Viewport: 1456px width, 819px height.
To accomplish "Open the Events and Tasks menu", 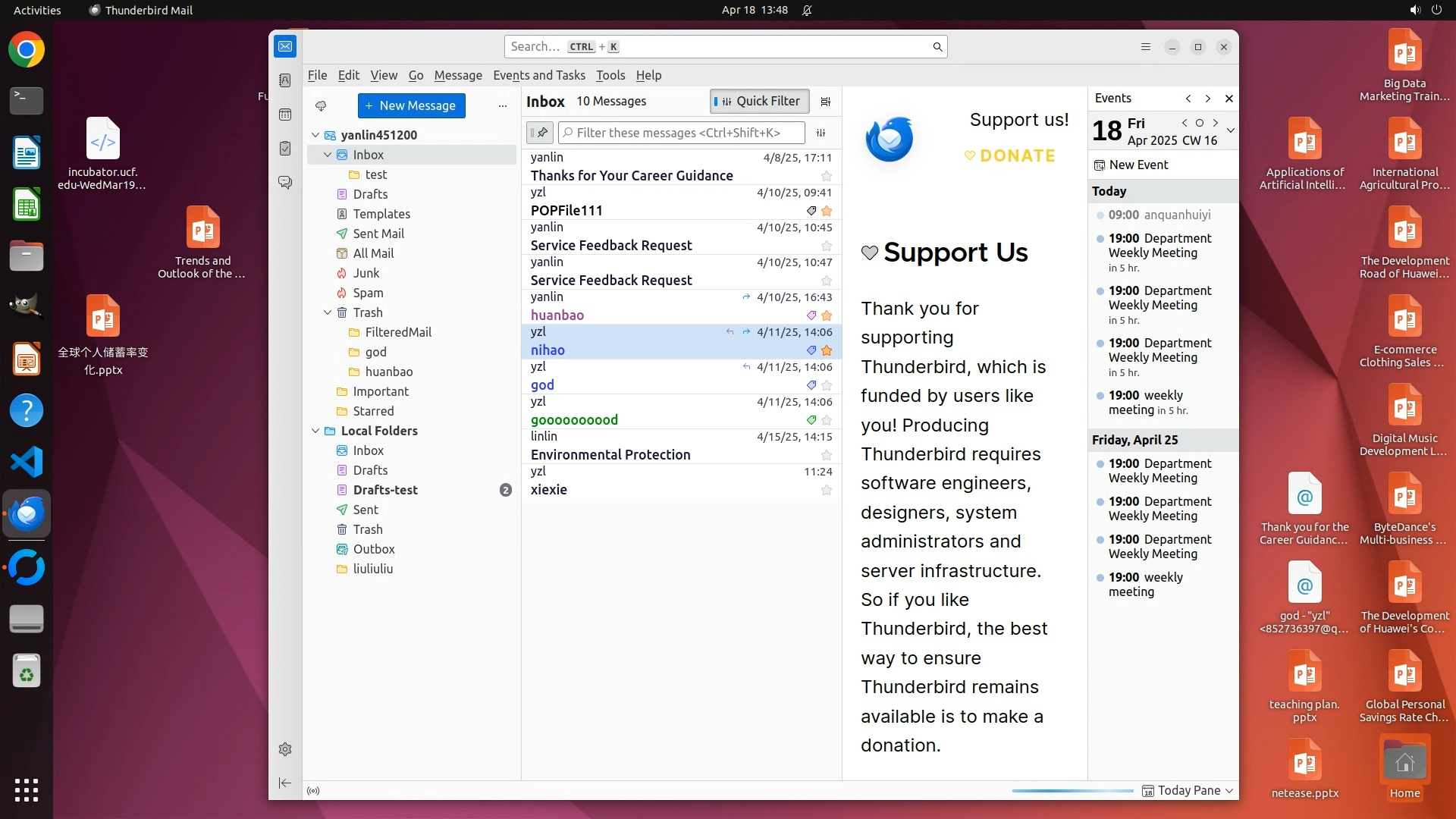I will (538, 75).
